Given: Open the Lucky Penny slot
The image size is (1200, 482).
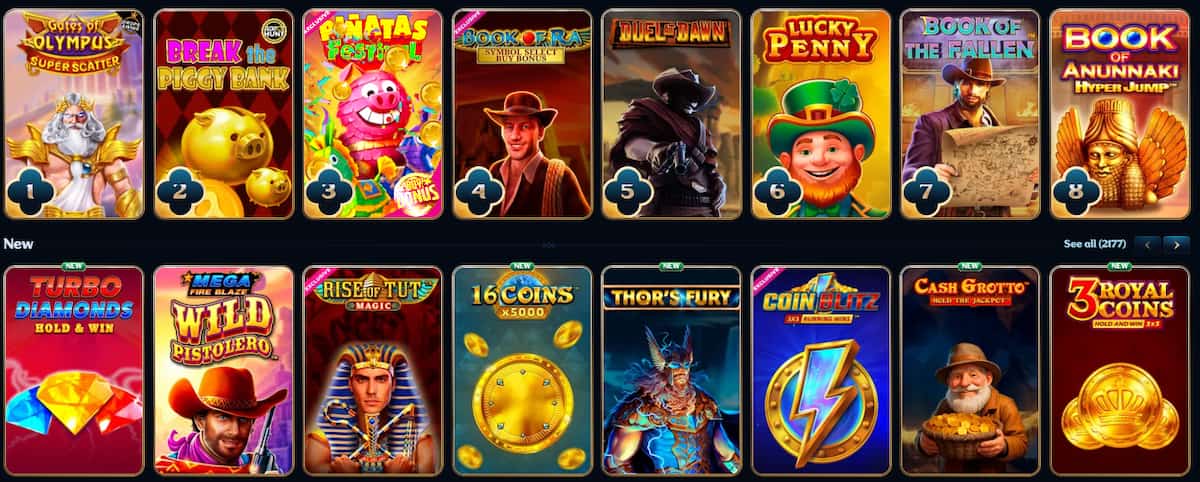Looking at the screenshot, I should click(821, 114).
